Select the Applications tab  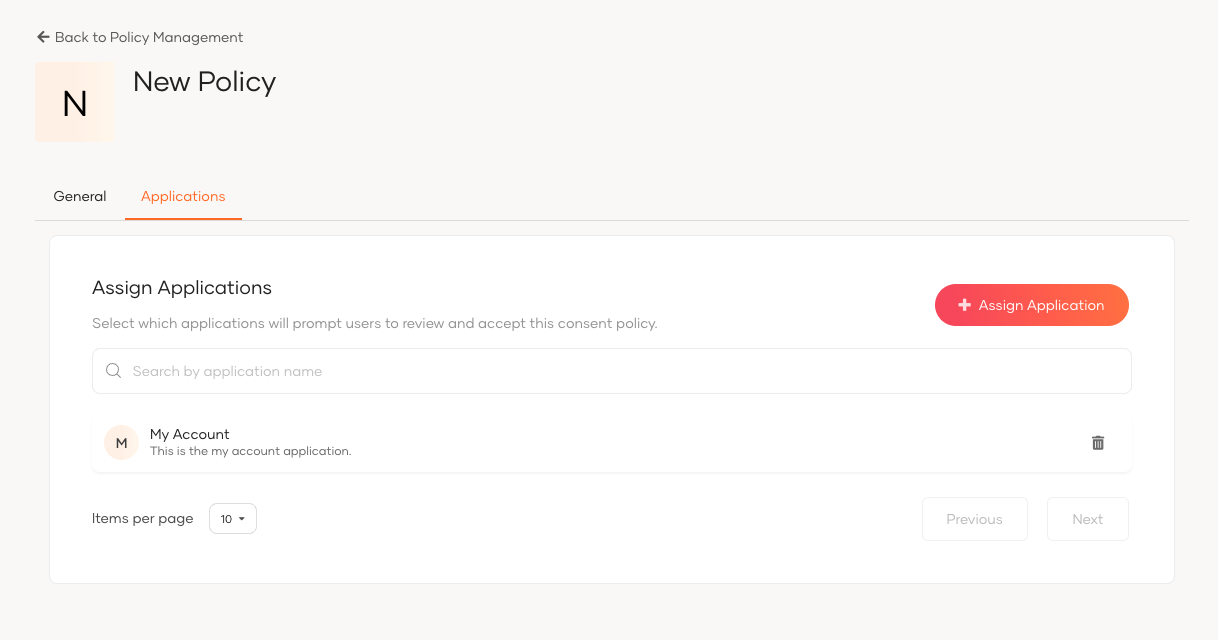[x=183, y=196]
